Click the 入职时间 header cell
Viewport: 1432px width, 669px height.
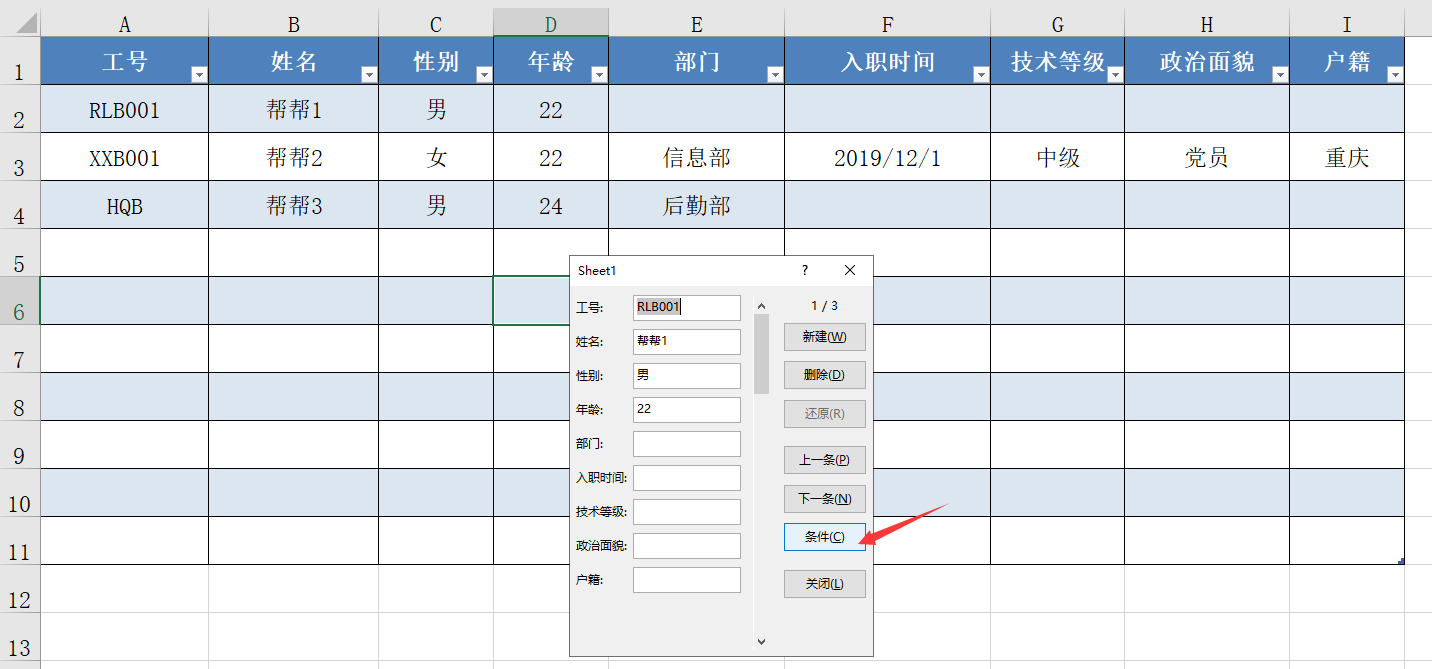888,61
